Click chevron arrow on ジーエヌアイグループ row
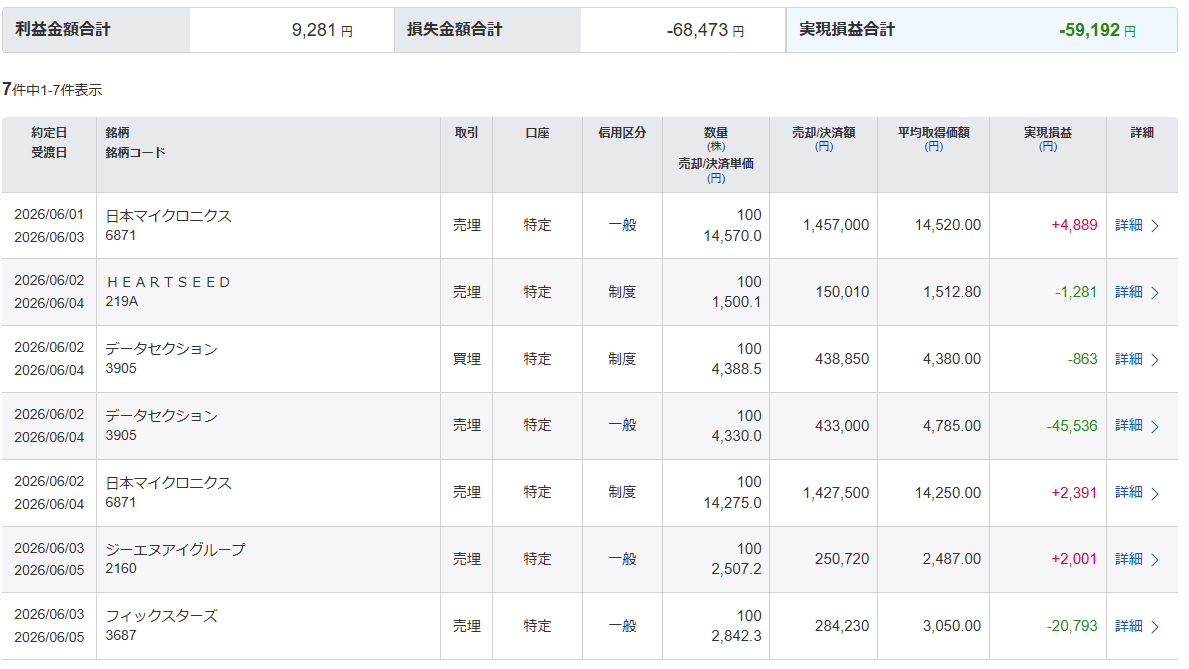1189x669 pixels. [1155, 560]
